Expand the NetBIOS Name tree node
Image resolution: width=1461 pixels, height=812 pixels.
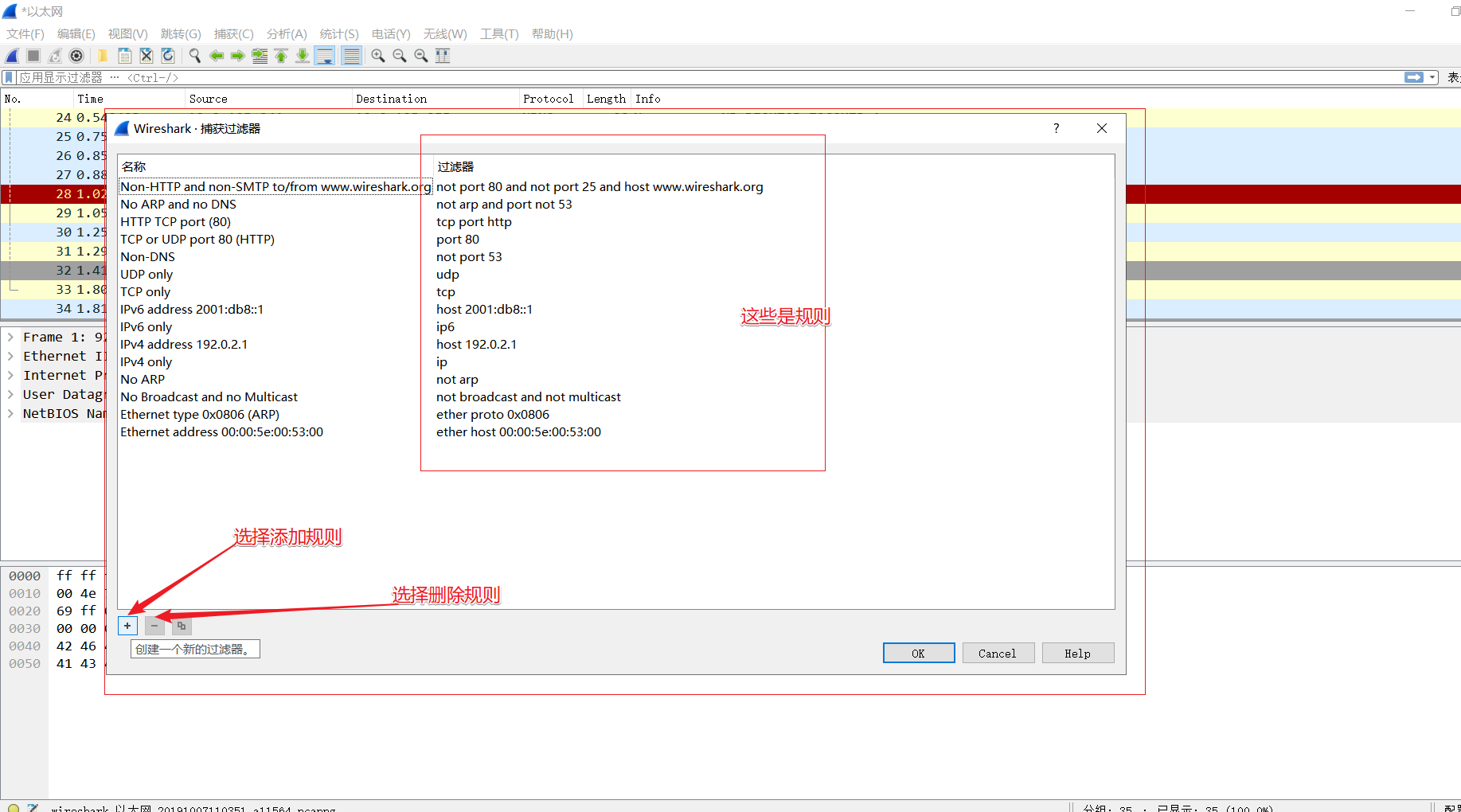(10, 413)
